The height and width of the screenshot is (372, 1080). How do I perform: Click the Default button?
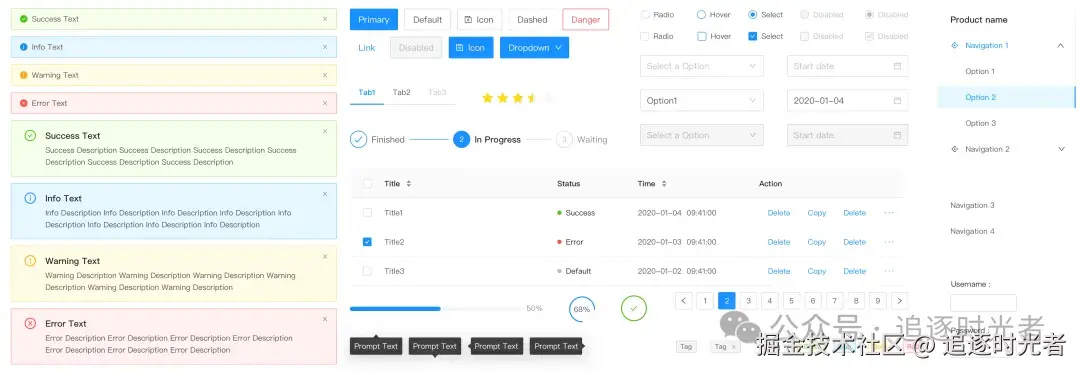(428, 19)
